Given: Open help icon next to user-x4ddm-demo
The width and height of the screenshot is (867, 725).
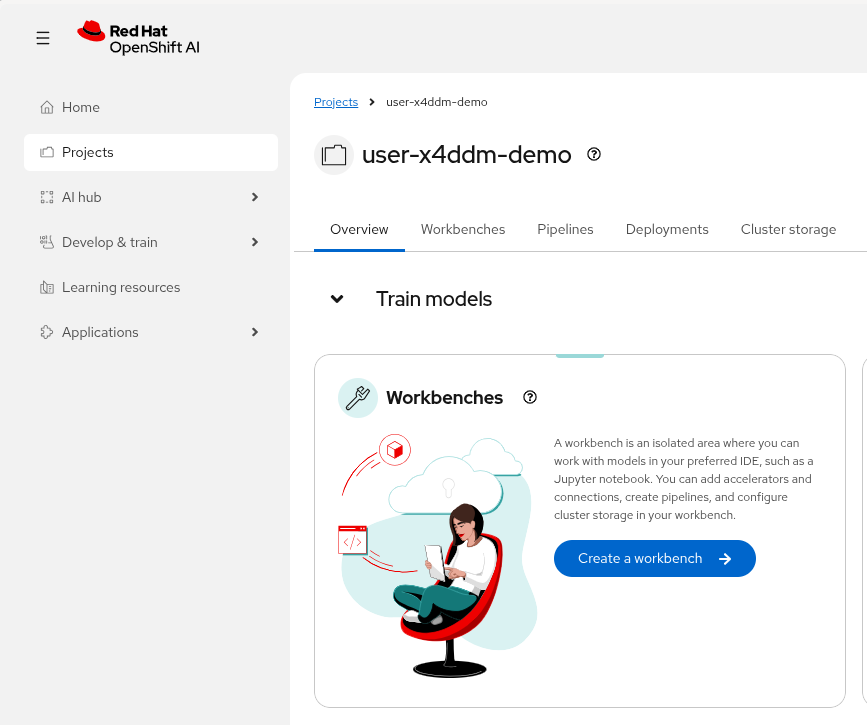Looking at the screenshot, I should [594, 154].
